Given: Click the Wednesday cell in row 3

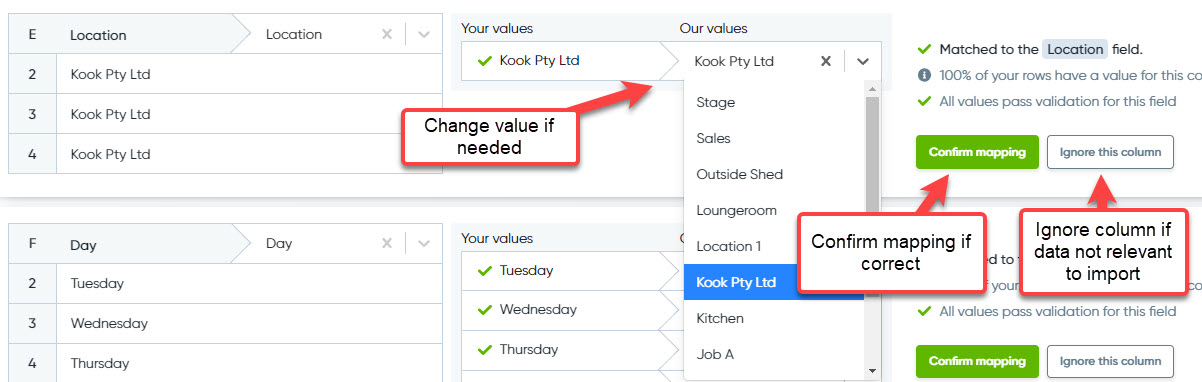Looking at the screenshot, I should tap(249, 324).
